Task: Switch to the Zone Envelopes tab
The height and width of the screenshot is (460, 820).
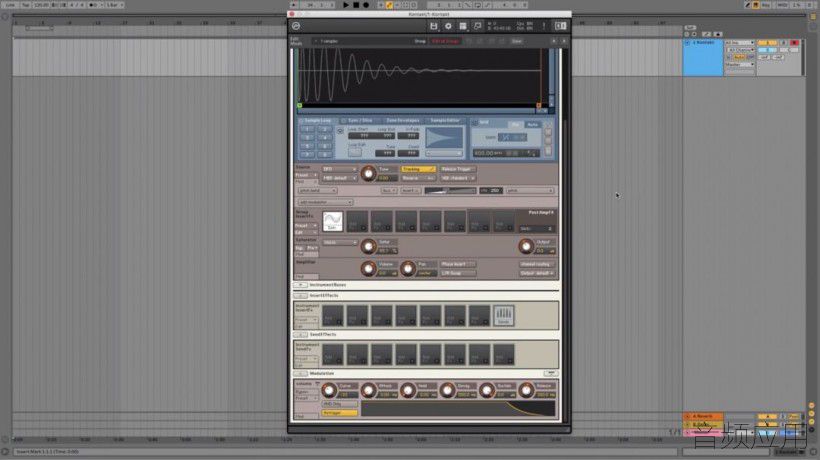Action: click(403, 121)
